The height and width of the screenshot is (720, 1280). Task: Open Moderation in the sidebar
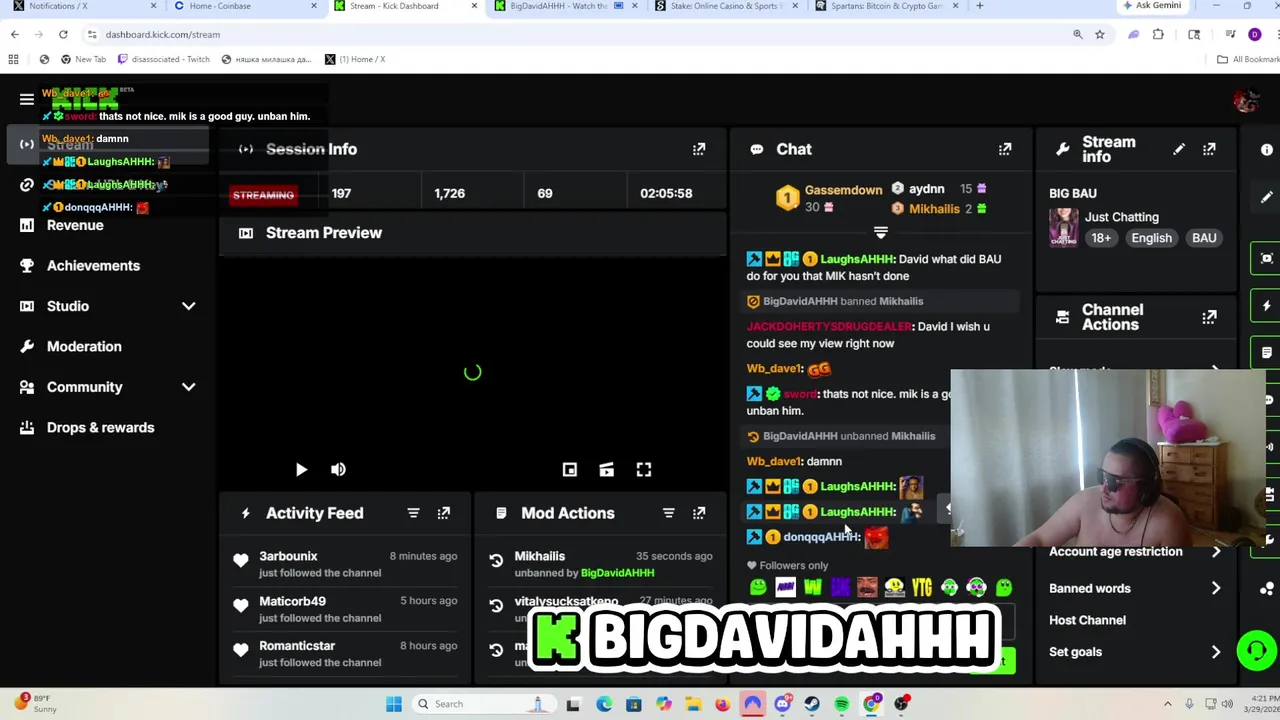pos(84,346)
